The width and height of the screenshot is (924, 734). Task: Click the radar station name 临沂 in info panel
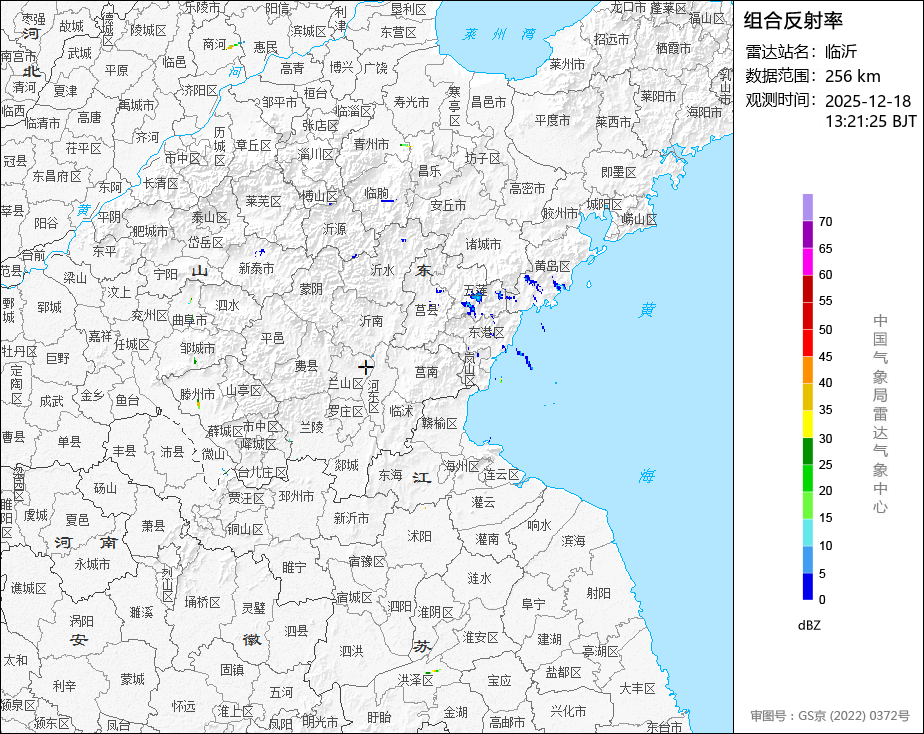pos(841,52)
